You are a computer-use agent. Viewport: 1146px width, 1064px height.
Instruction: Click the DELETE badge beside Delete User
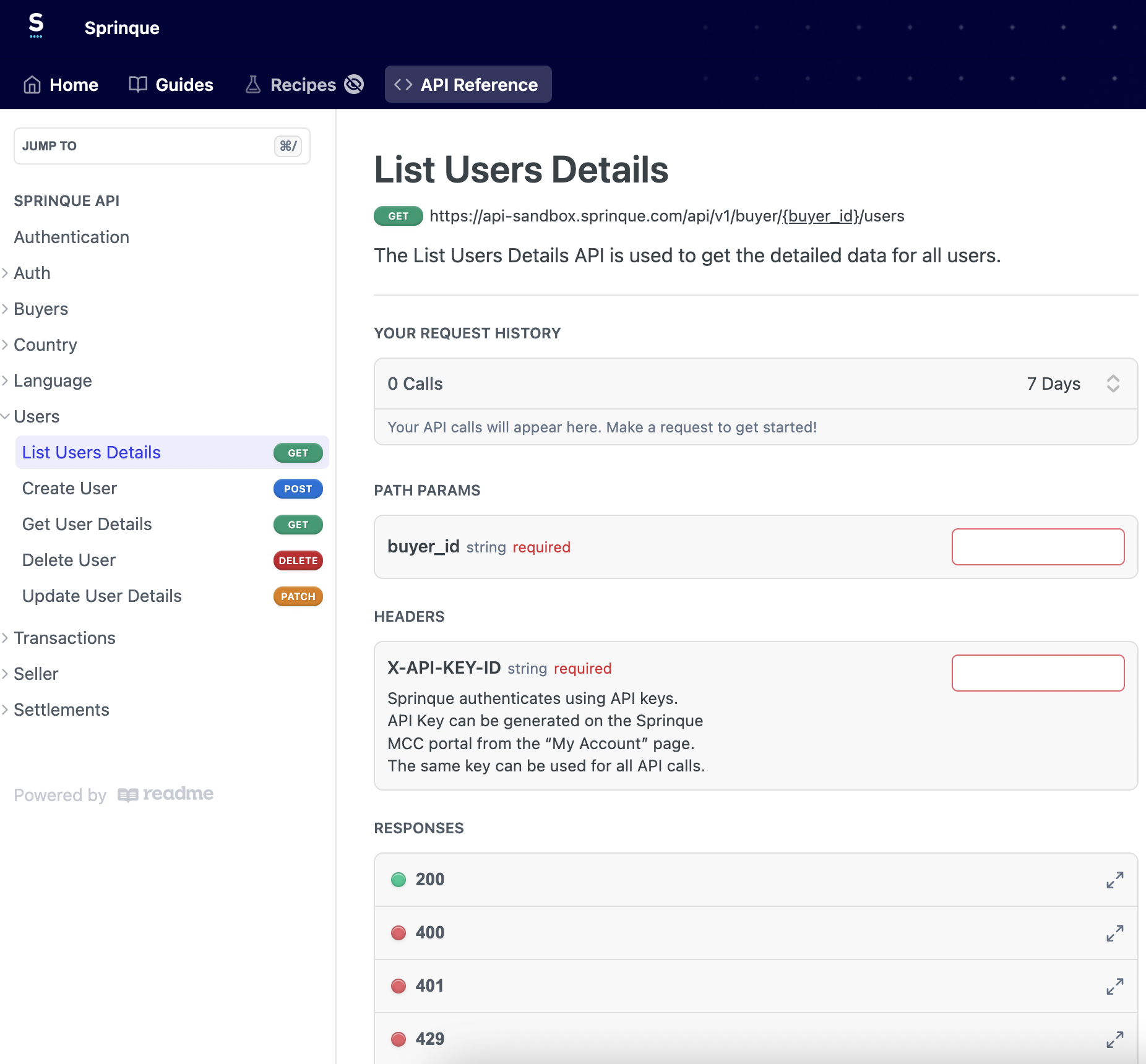pos(298,560)
